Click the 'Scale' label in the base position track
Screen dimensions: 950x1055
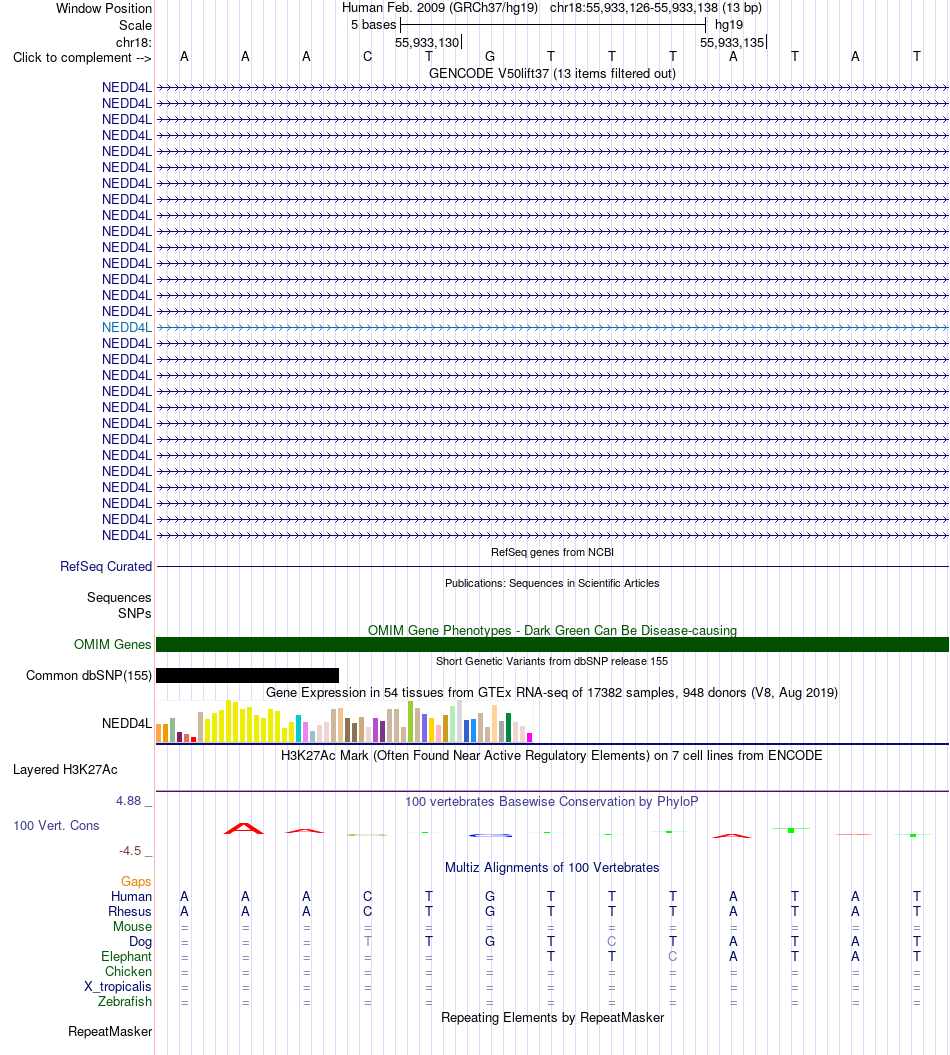[135, 26]
